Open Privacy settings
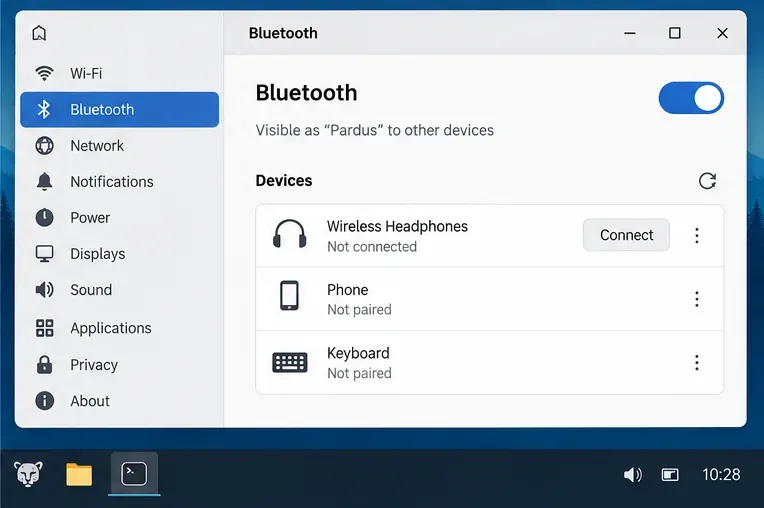 pos(119,365)
